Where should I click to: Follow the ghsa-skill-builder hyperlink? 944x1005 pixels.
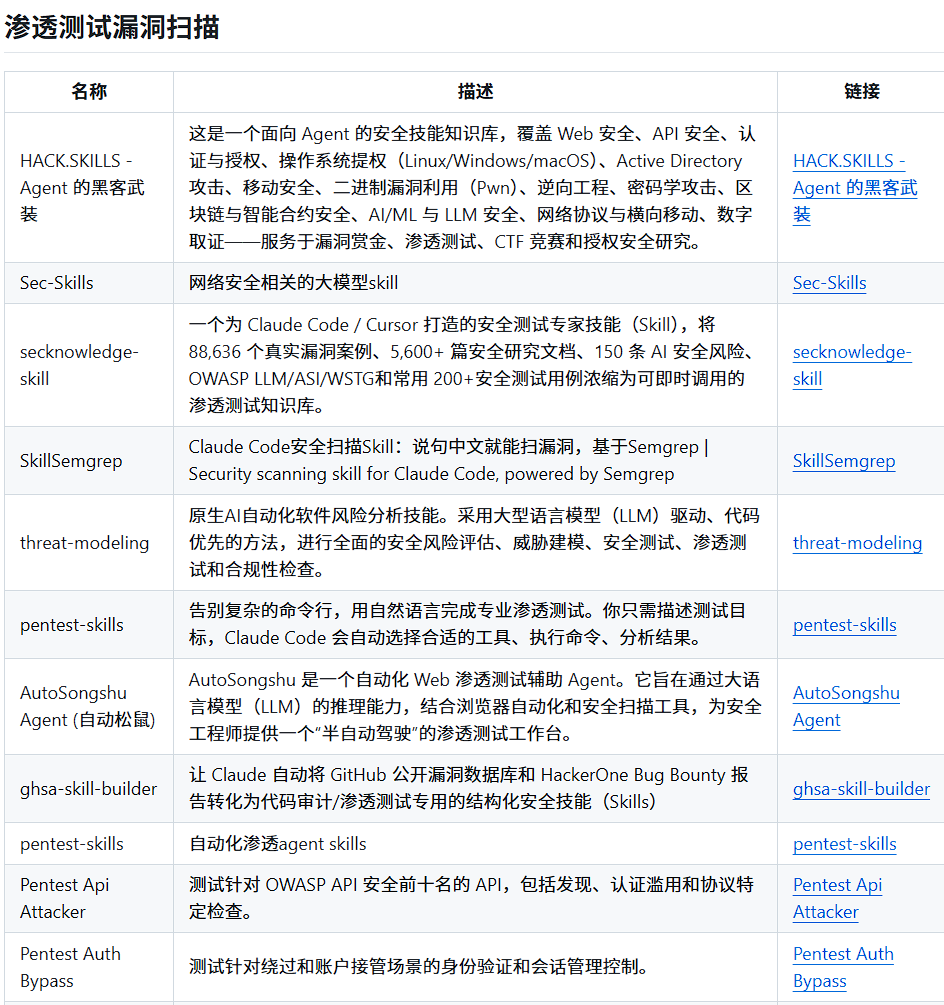pos(861,789)
